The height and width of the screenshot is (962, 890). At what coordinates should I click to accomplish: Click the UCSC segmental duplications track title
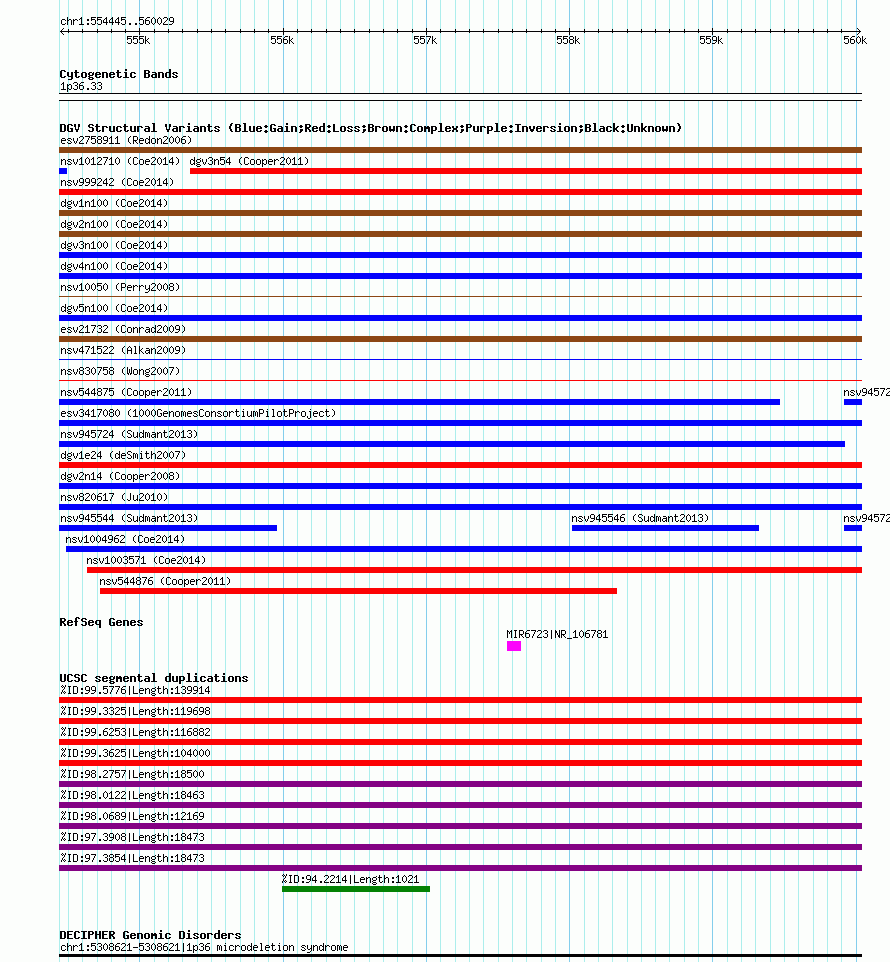[x=153, y=678]
